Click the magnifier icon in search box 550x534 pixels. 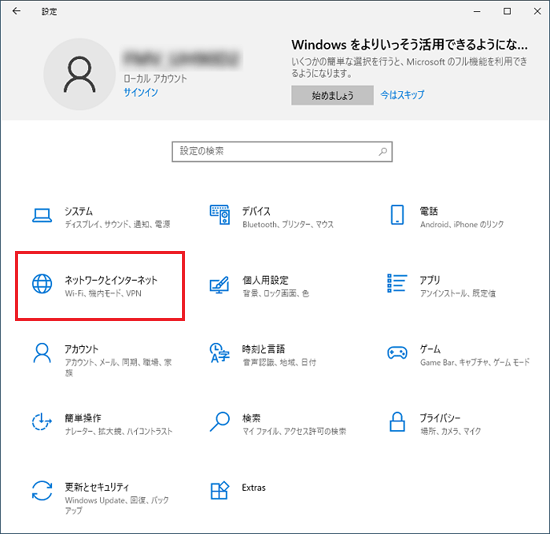click(383, 152)
